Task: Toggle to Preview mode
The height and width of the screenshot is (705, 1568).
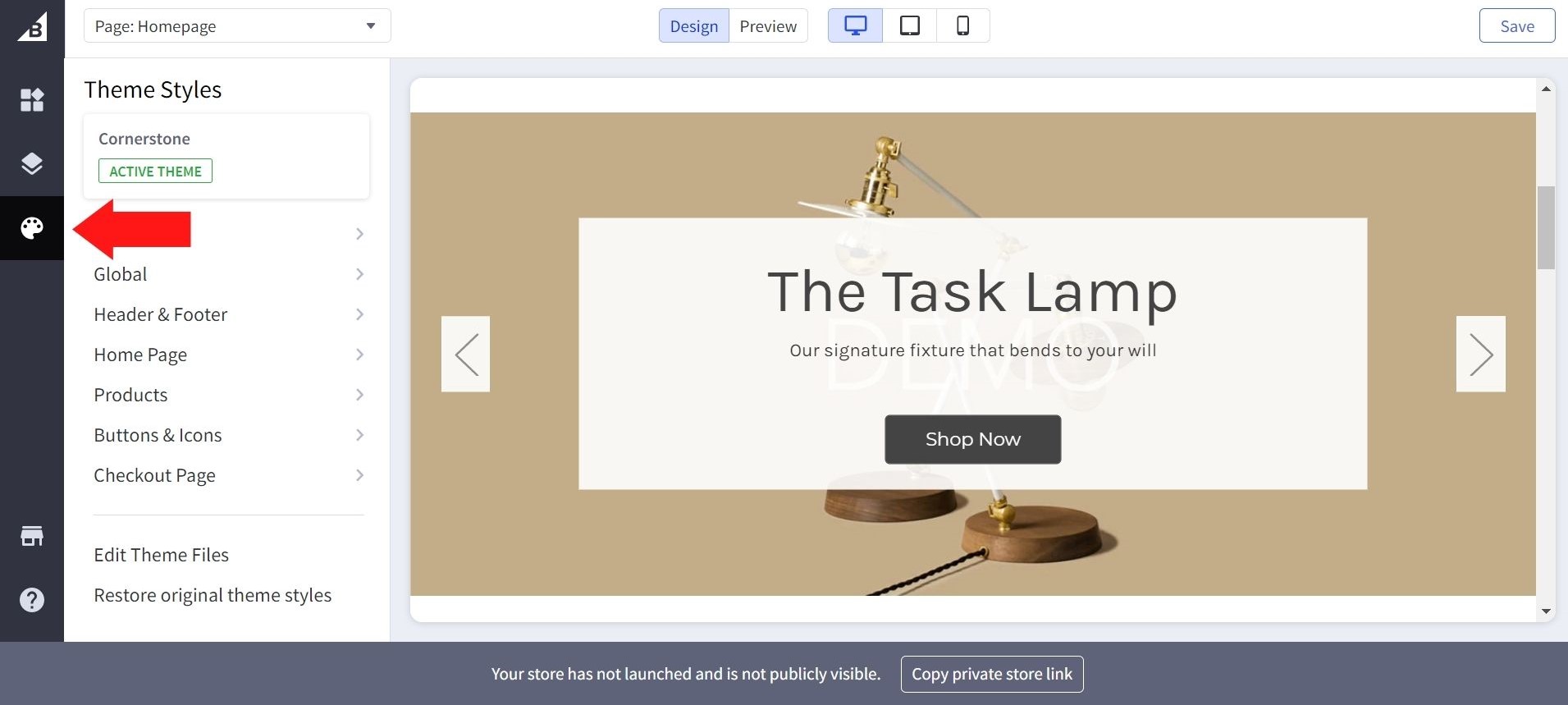Action: 768,25
